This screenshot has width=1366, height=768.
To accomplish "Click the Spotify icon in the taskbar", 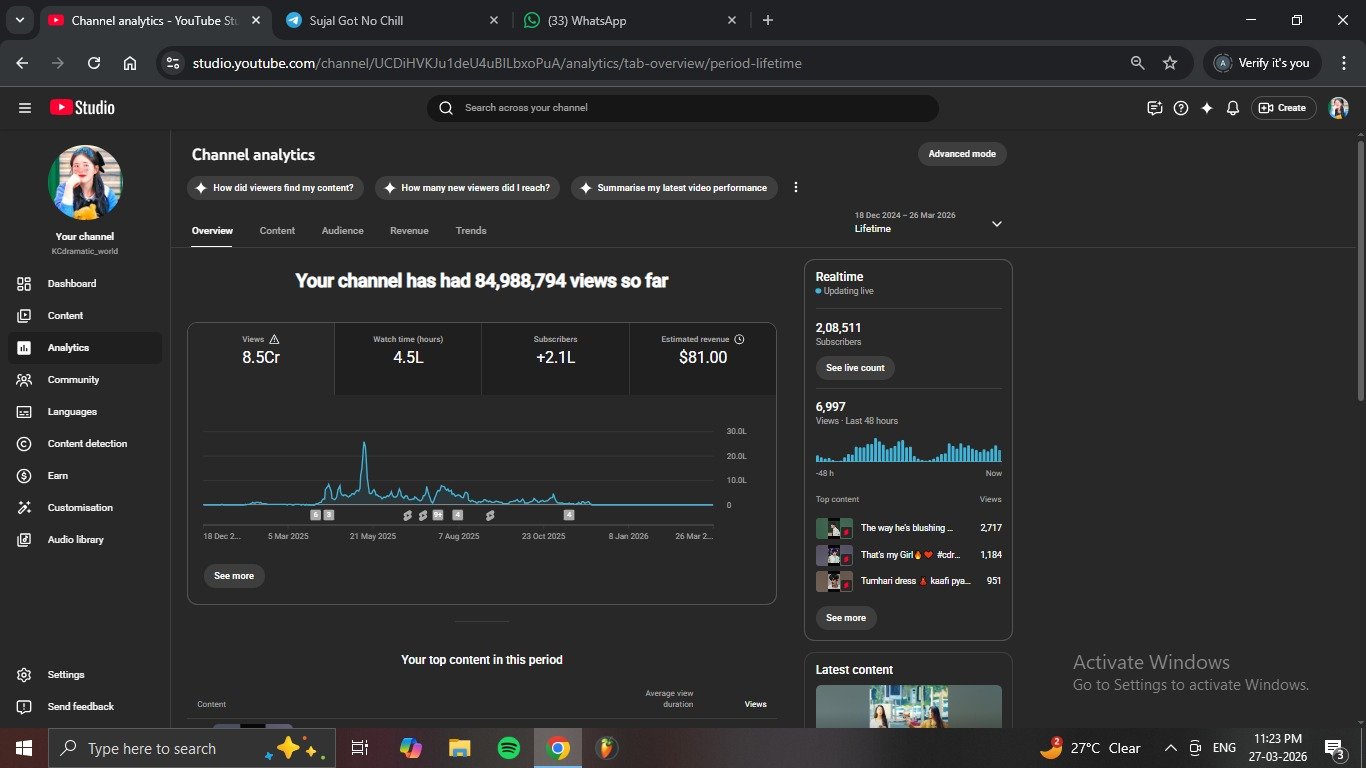I will click(508, 748).
